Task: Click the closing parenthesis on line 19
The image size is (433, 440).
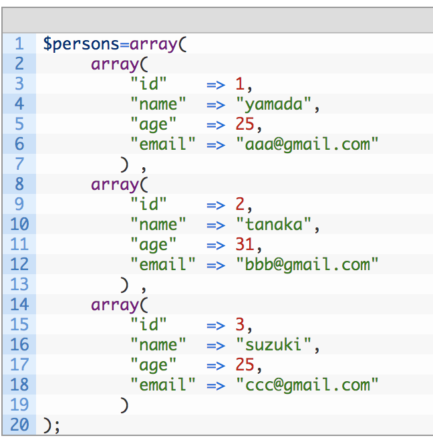Action: 124,405
